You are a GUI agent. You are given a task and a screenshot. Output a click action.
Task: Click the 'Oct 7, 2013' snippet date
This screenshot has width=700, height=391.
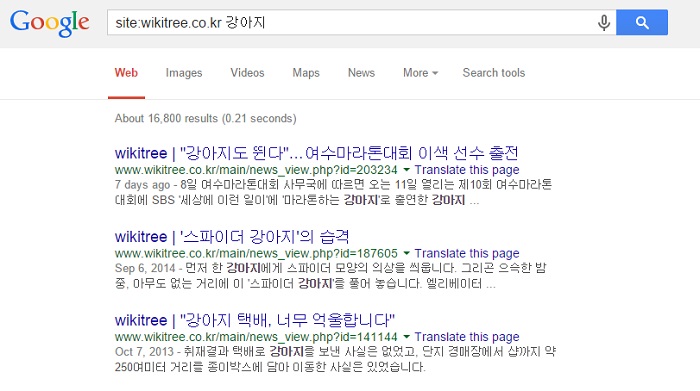click(x=144, y=352)
